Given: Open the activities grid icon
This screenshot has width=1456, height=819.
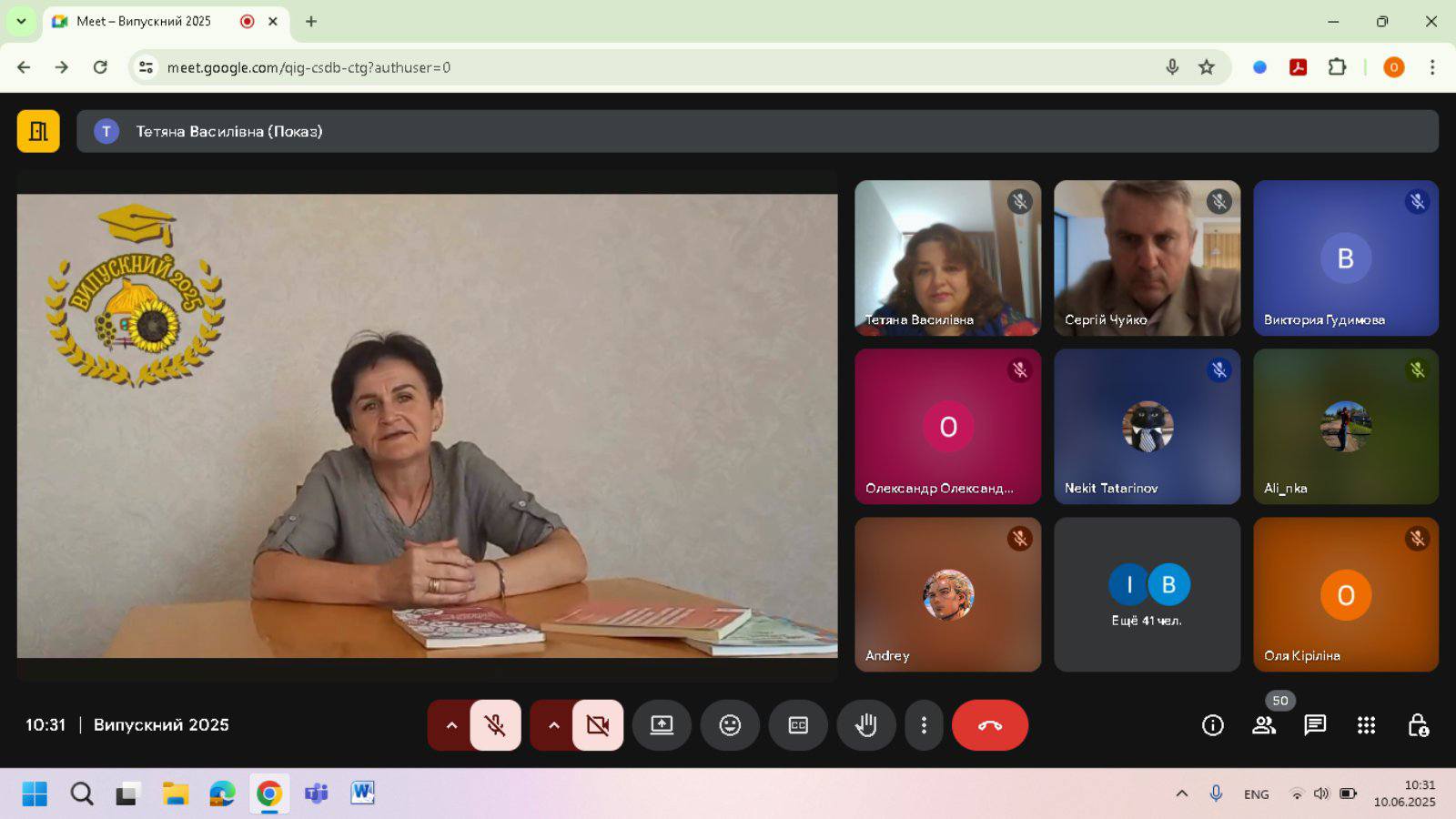Looking at the screenshot, I should tap(1366, 725).
